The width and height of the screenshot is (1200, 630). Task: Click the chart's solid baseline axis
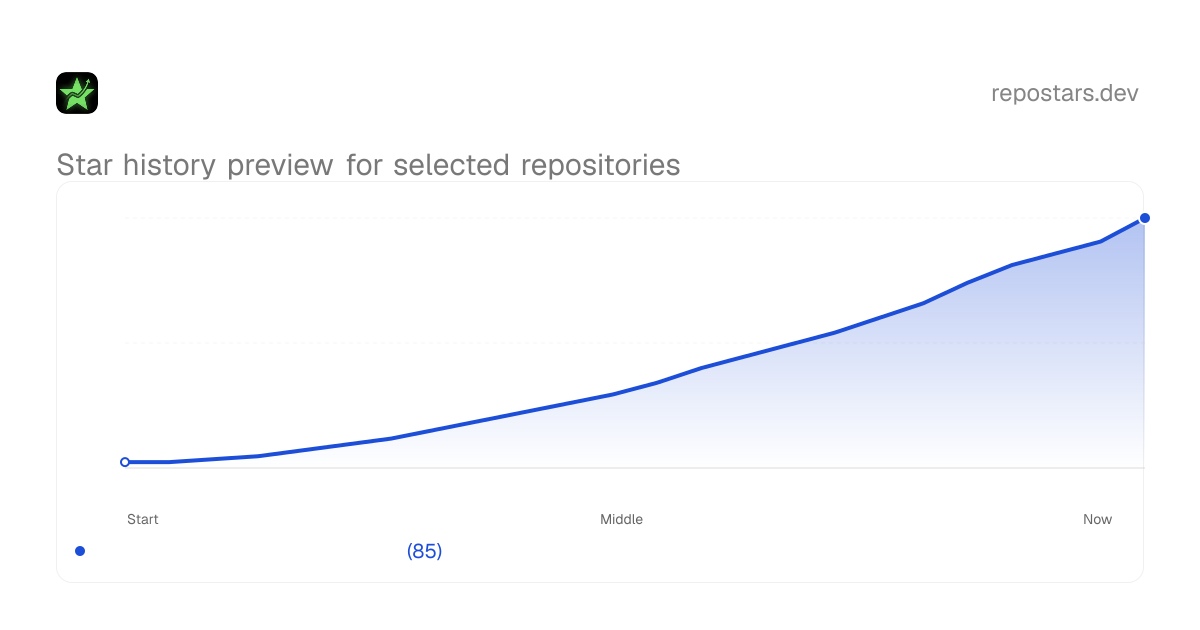click(x=634, y=468)
